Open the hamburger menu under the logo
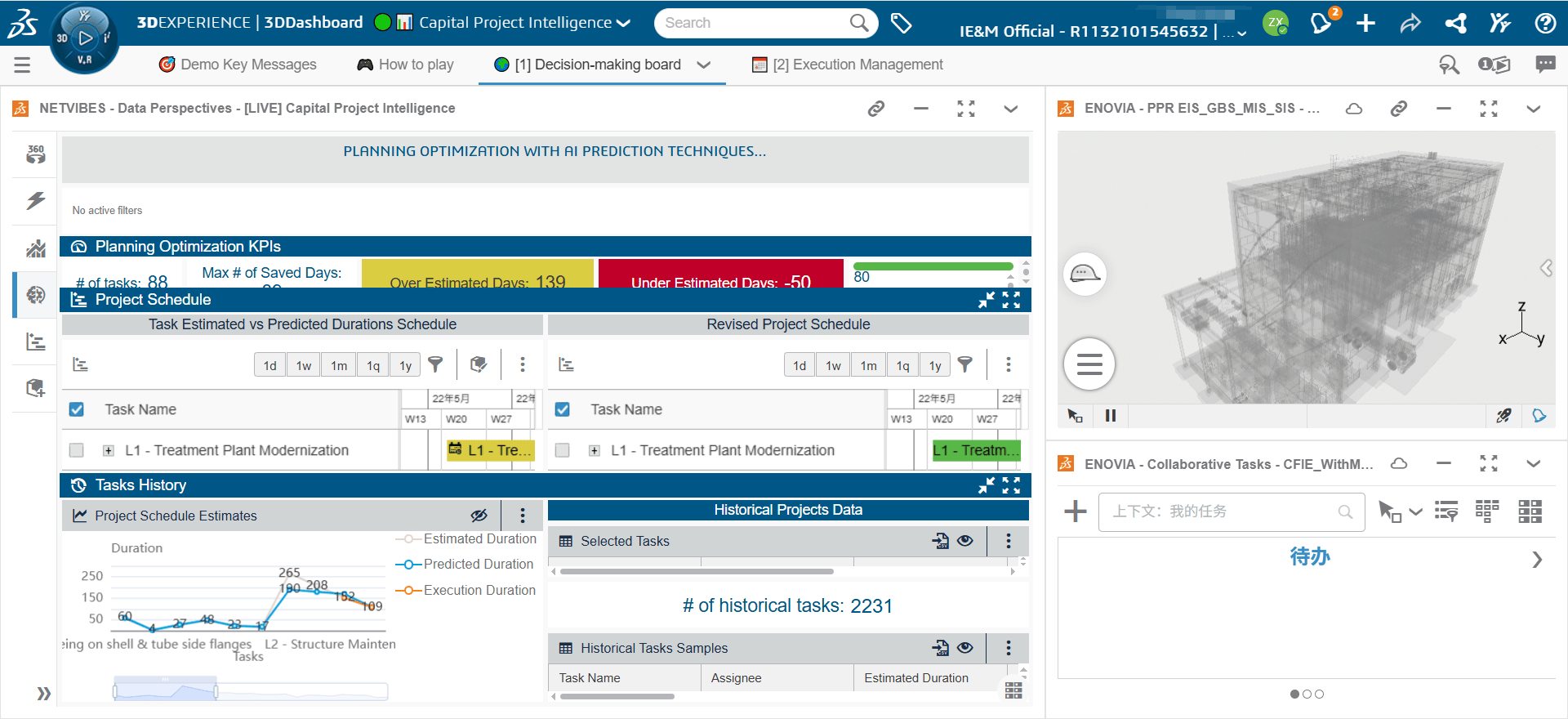1568x719 pixels. 22,65
